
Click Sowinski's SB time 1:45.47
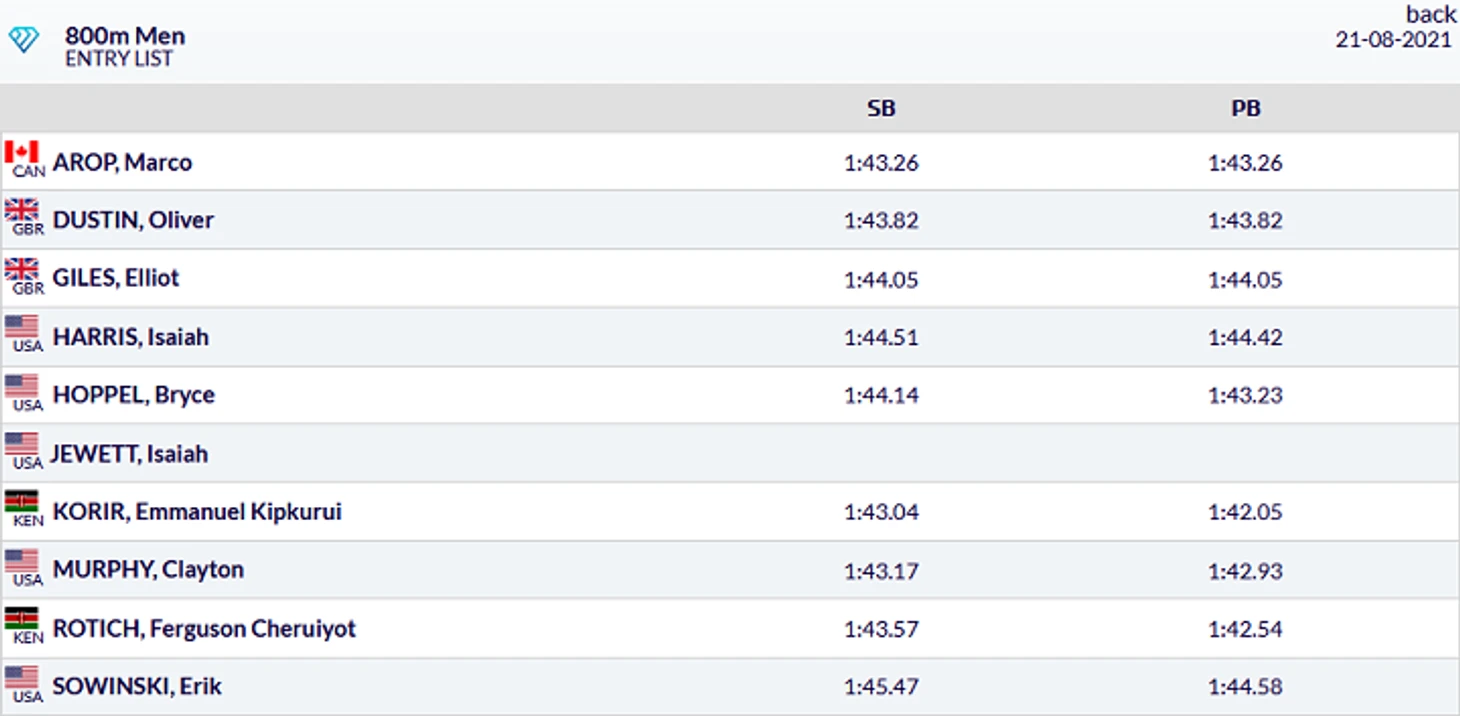(881, 687)
